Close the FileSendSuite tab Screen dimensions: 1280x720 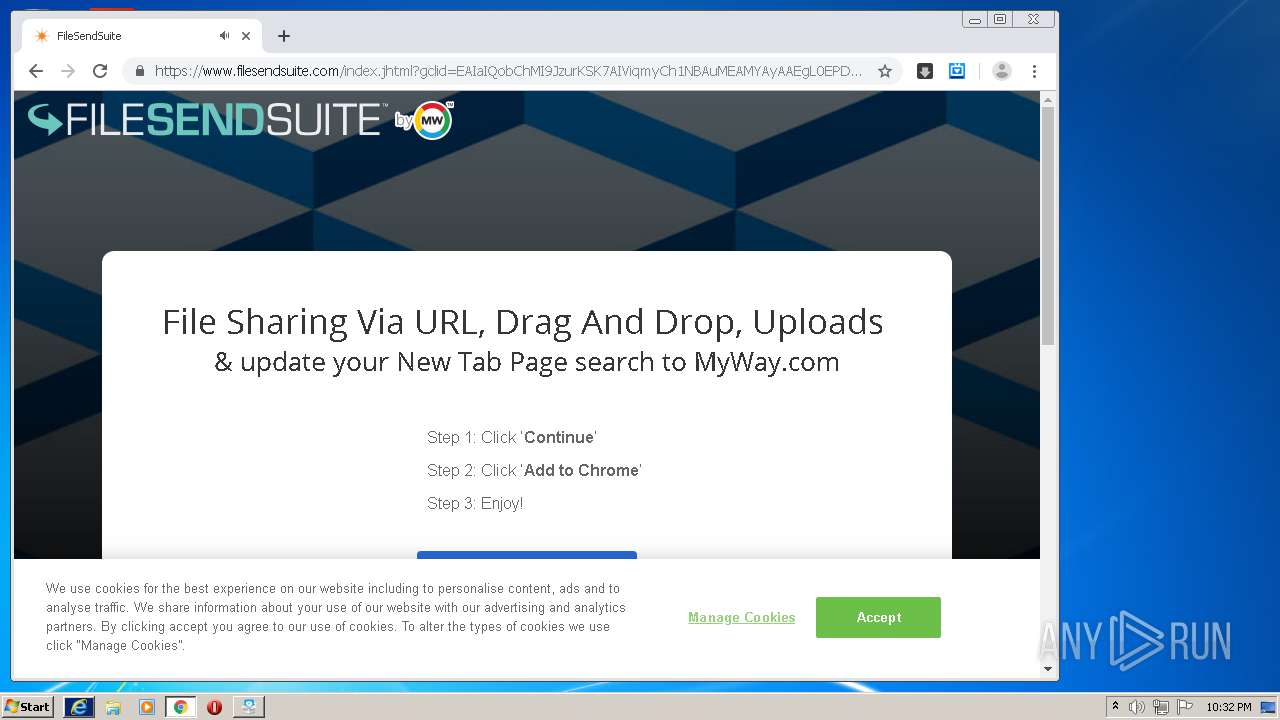pyautogui.click(x=246, y=36)
